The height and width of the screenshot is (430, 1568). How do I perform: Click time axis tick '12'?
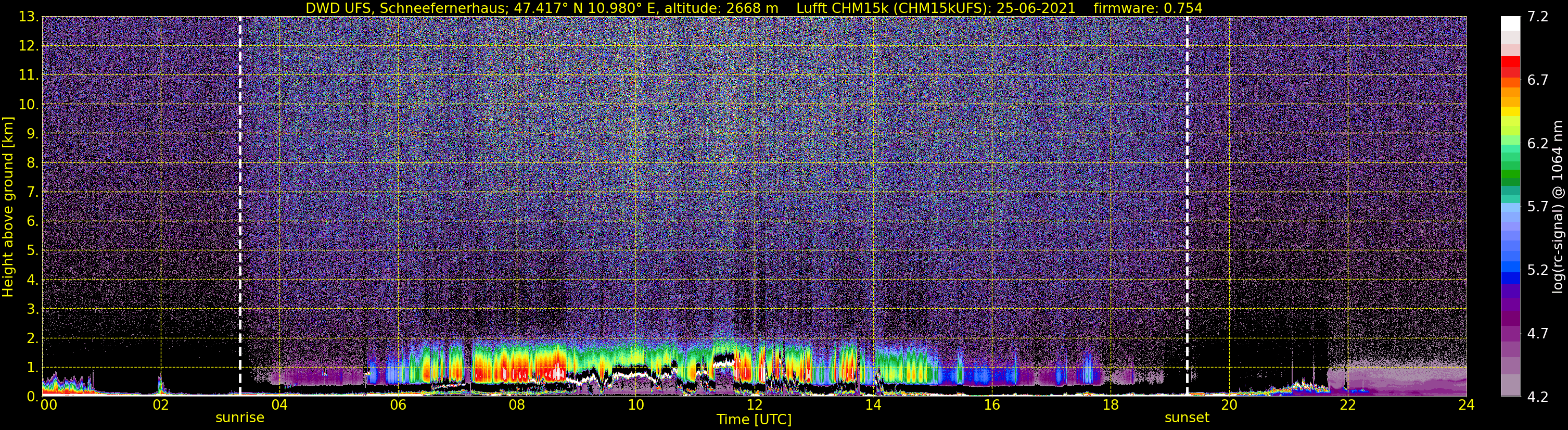(x=754, y=406)
